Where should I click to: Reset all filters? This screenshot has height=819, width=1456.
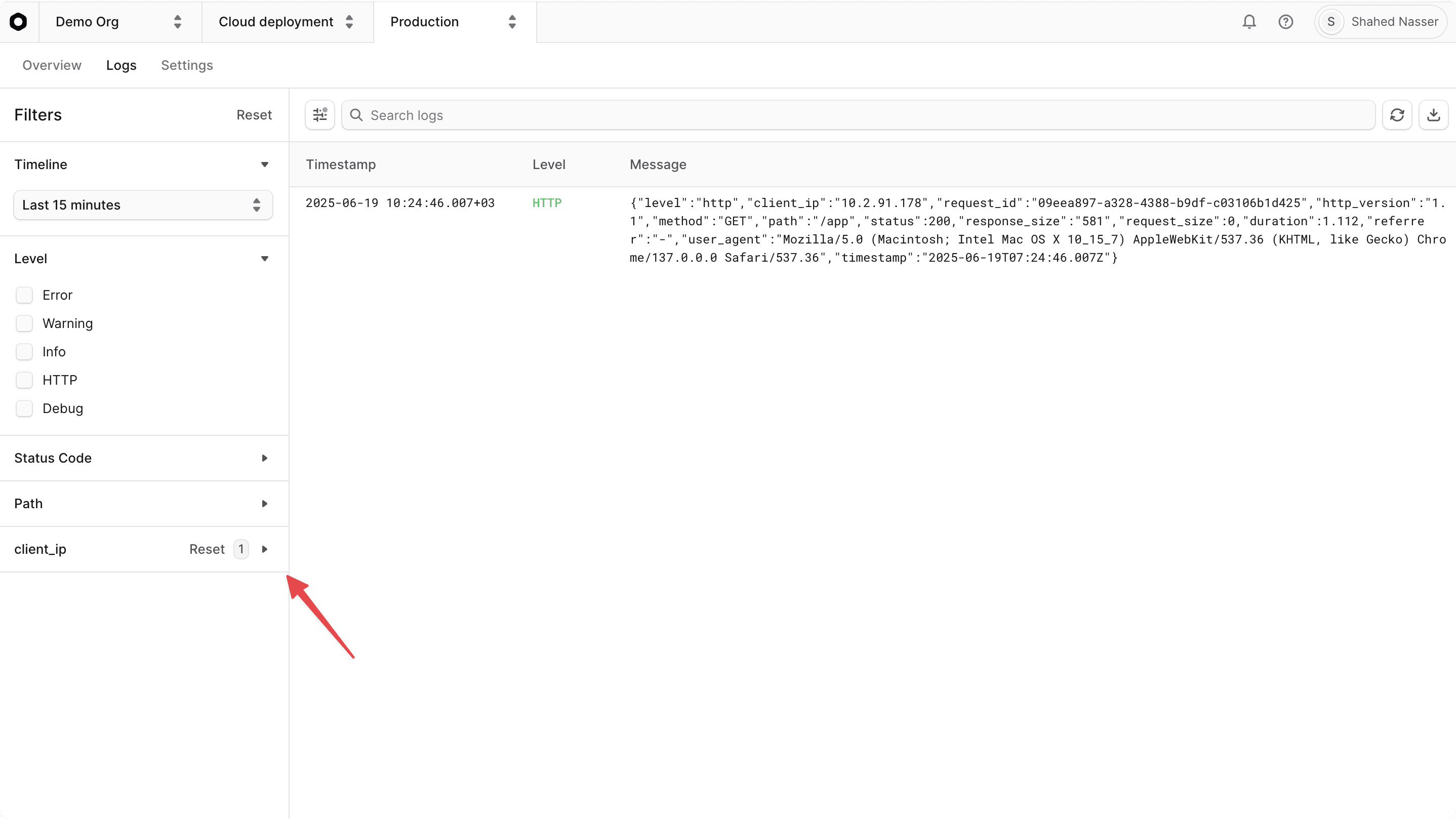click(254, 114)
